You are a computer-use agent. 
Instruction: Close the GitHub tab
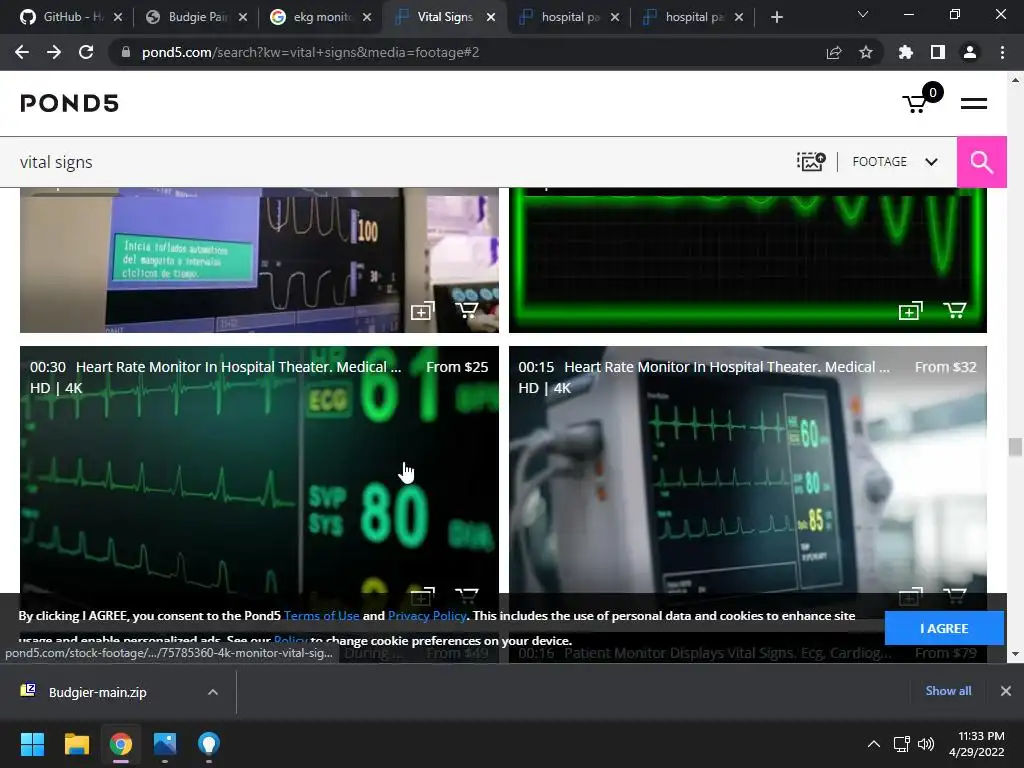118,17
